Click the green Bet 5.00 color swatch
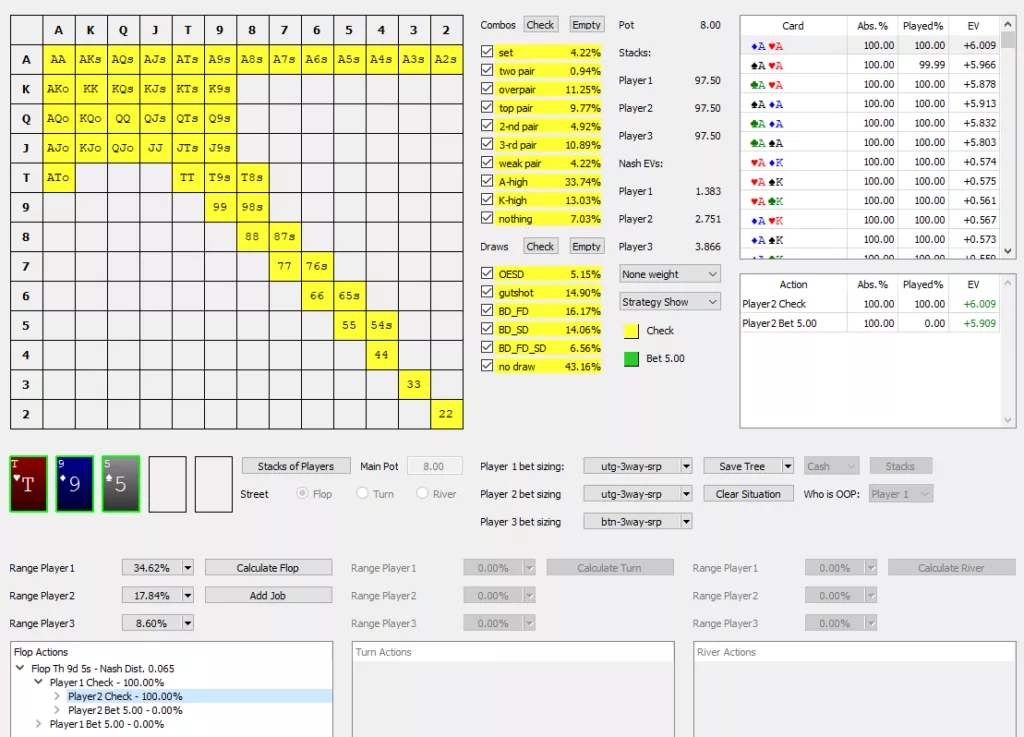 [x=631, y=358]
